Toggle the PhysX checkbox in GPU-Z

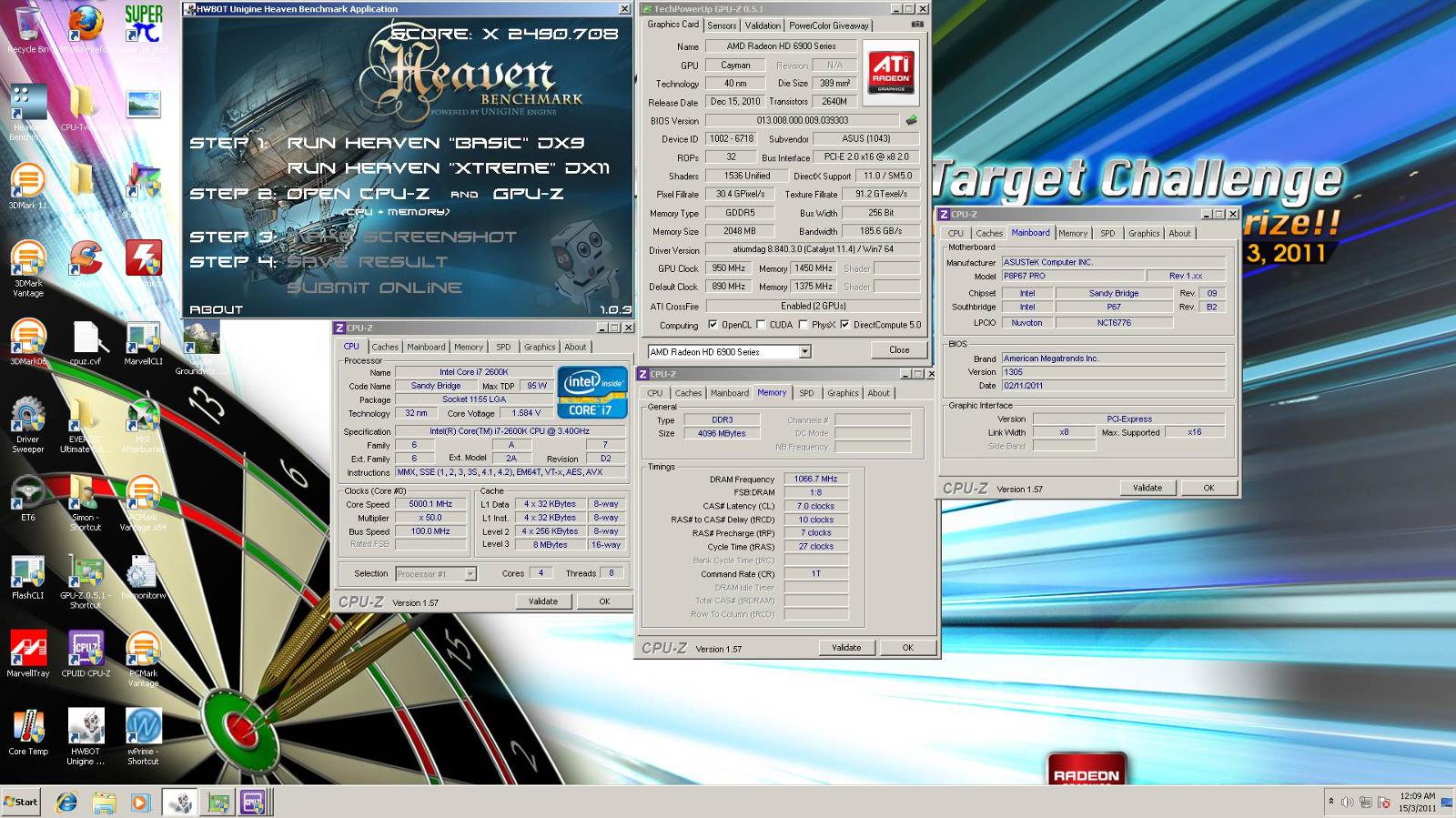[x=803, y=325]
